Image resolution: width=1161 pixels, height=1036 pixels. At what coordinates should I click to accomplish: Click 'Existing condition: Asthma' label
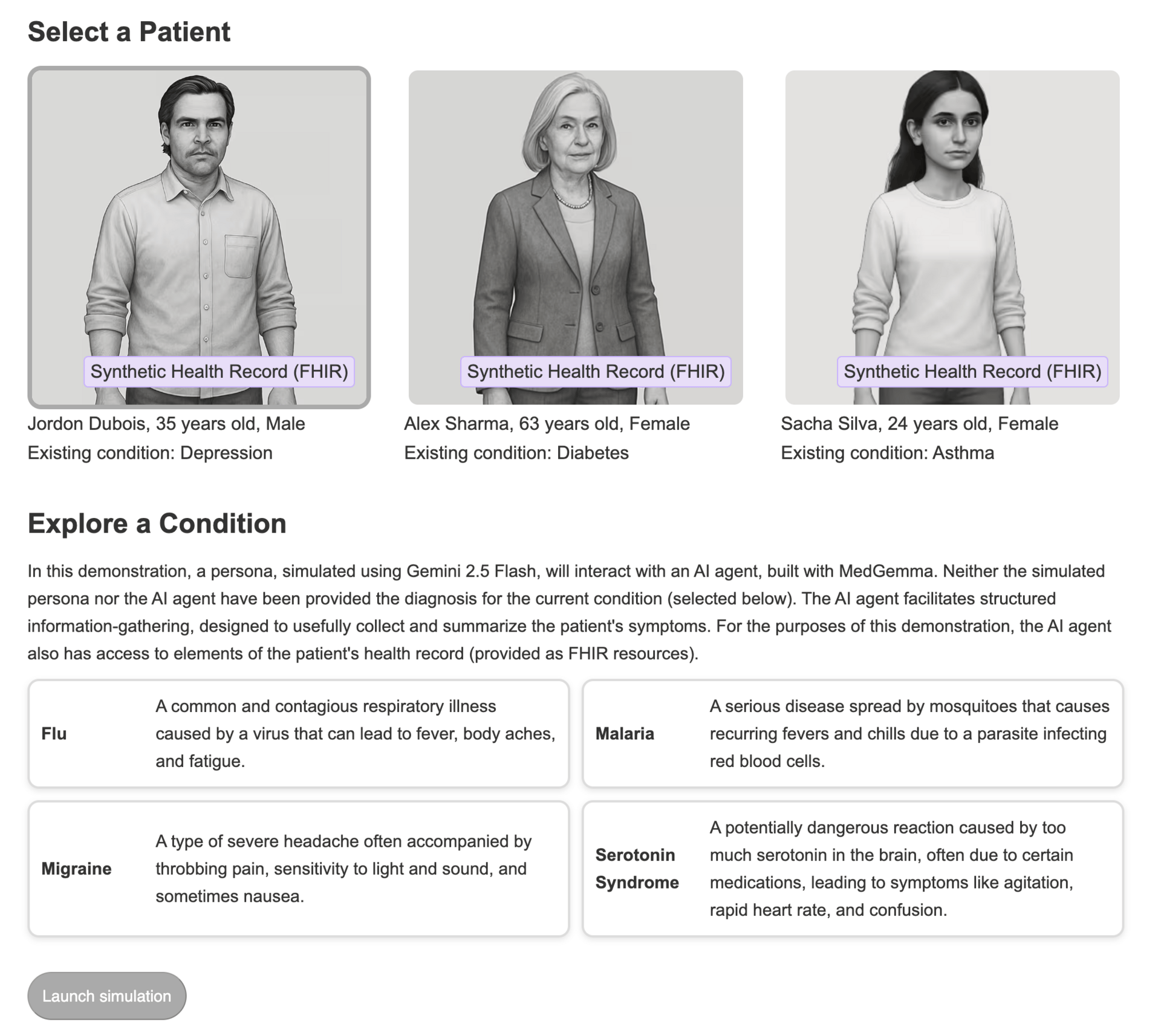coord(887,453)
